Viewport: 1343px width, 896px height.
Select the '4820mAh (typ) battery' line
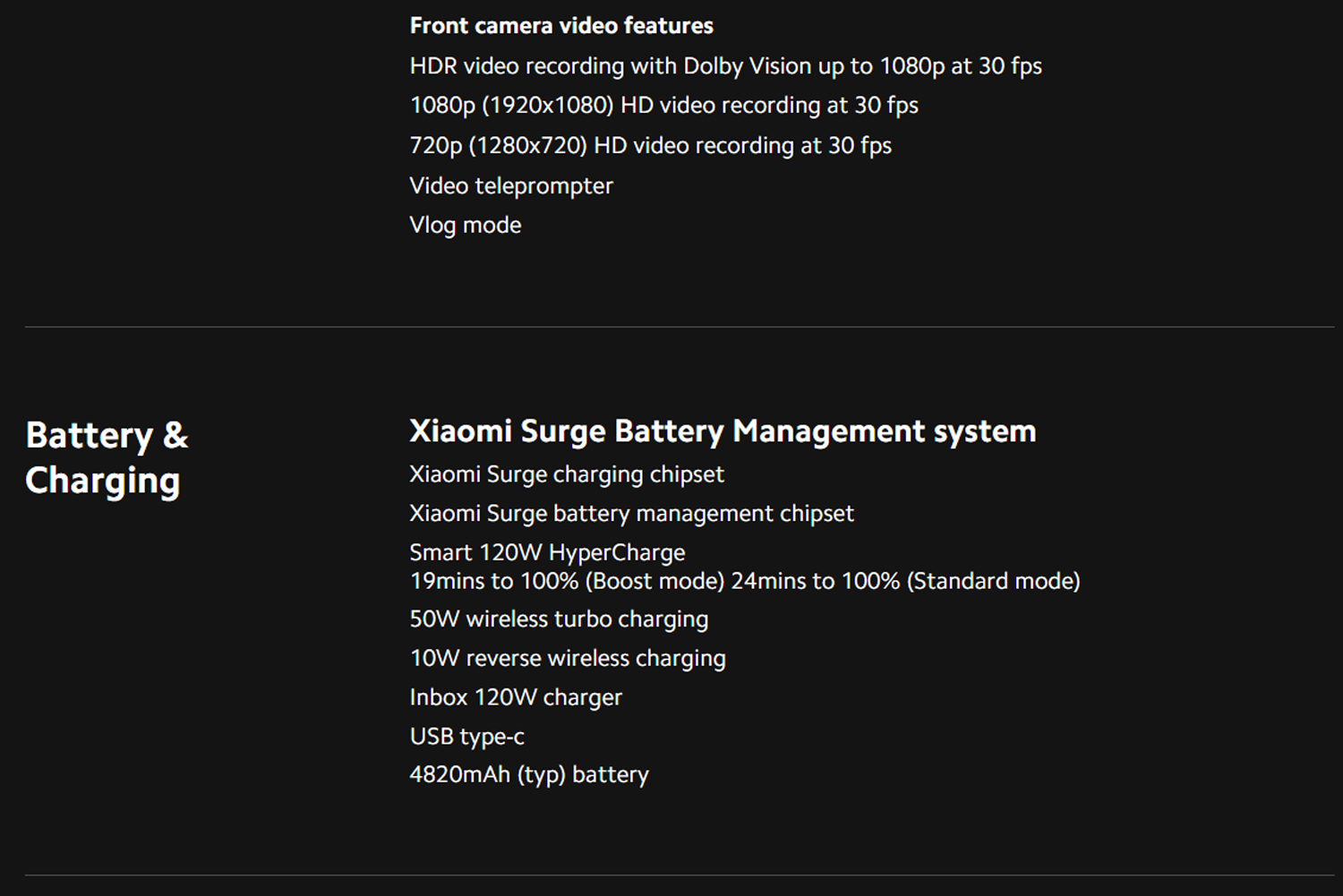(529, 775)
